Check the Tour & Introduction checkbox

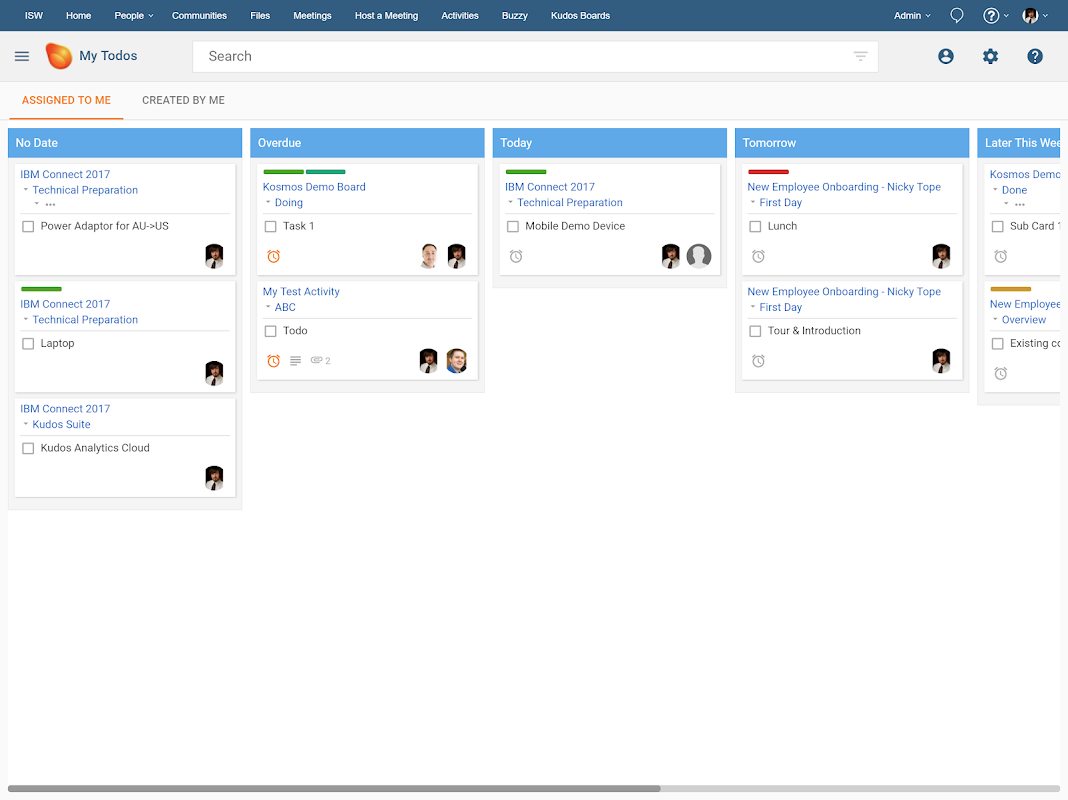[x=755, y=331]
